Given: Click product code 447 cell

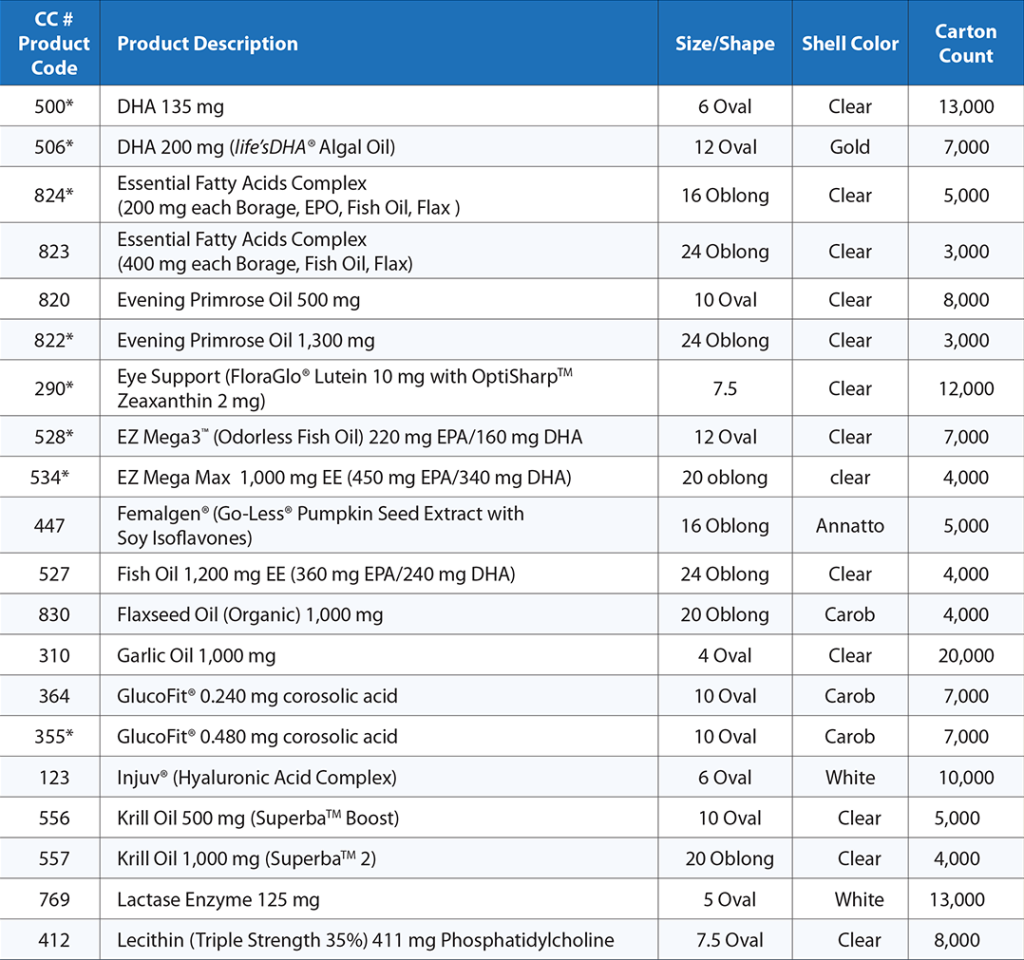Looking at the screenshot, I should tap(53, 526).
